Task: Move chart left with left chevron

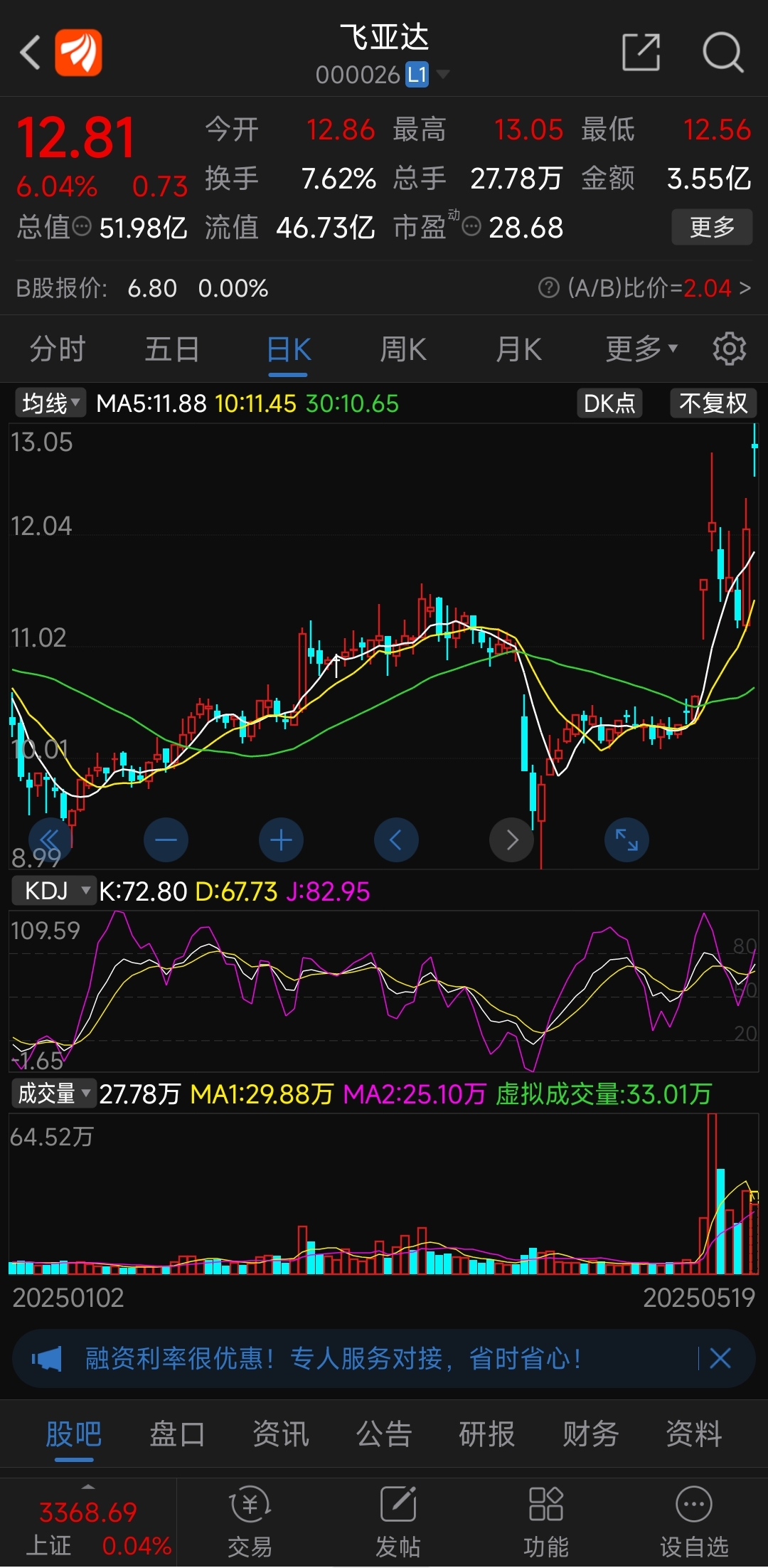Action: (x=396, y=840)
